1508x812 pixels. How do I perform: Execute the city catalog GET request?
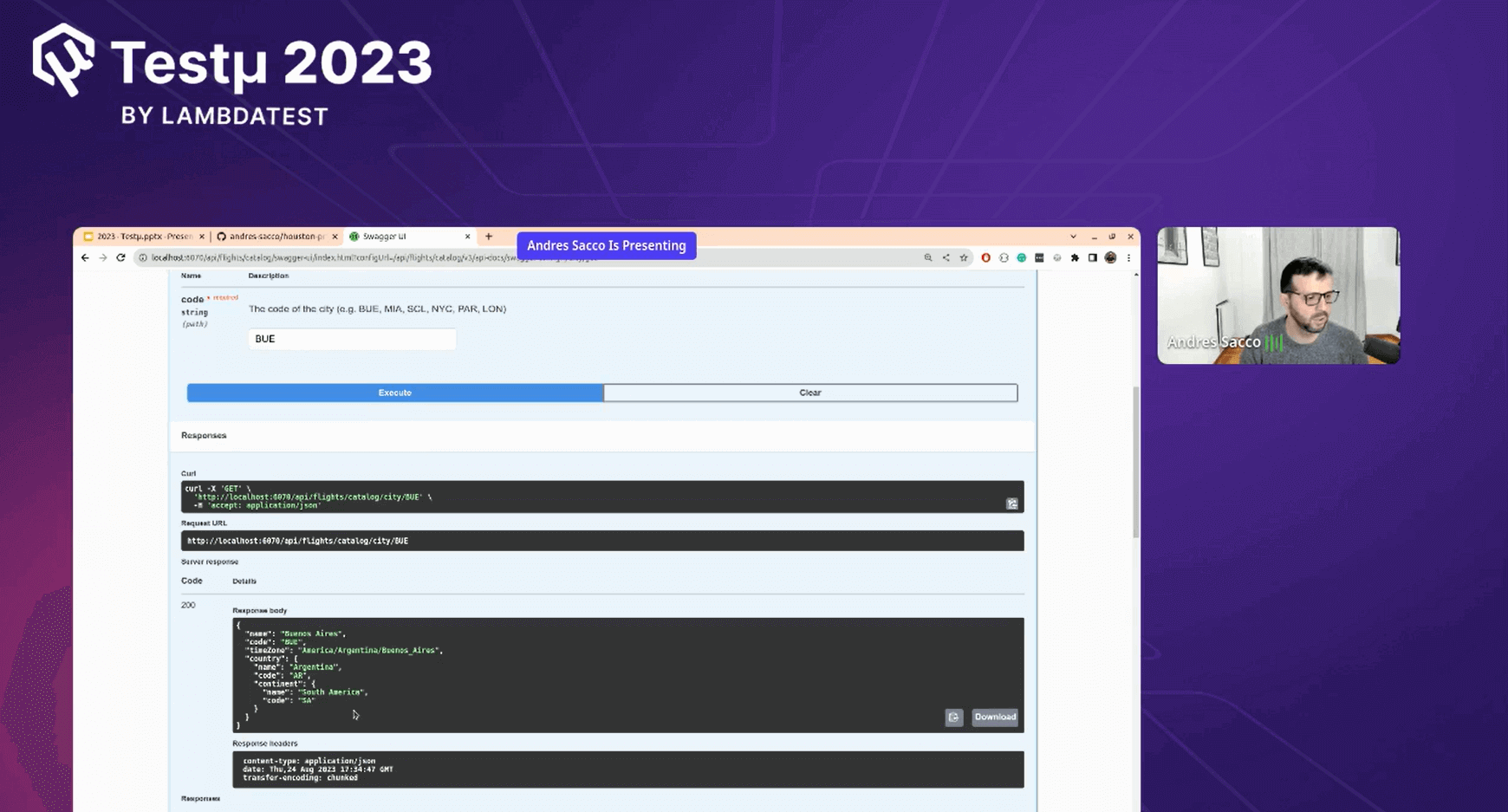point(394,393)
